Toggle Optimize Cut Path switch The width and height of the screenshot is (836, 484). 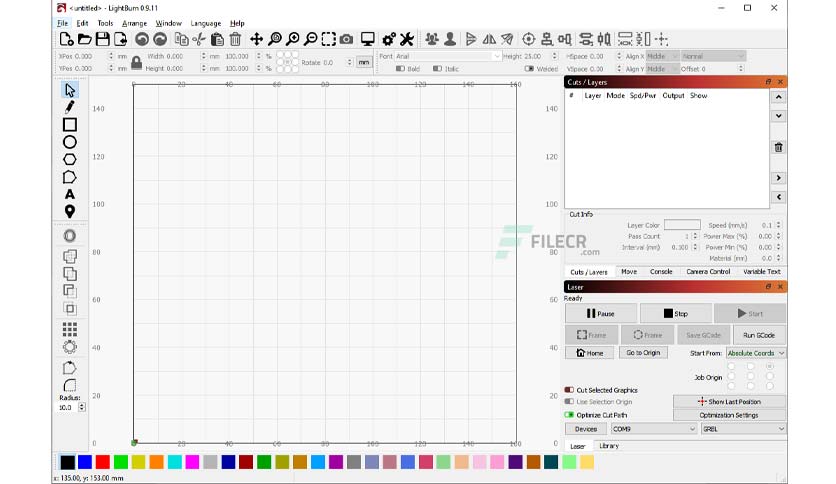pyautogui.click(x=569, y=415)
